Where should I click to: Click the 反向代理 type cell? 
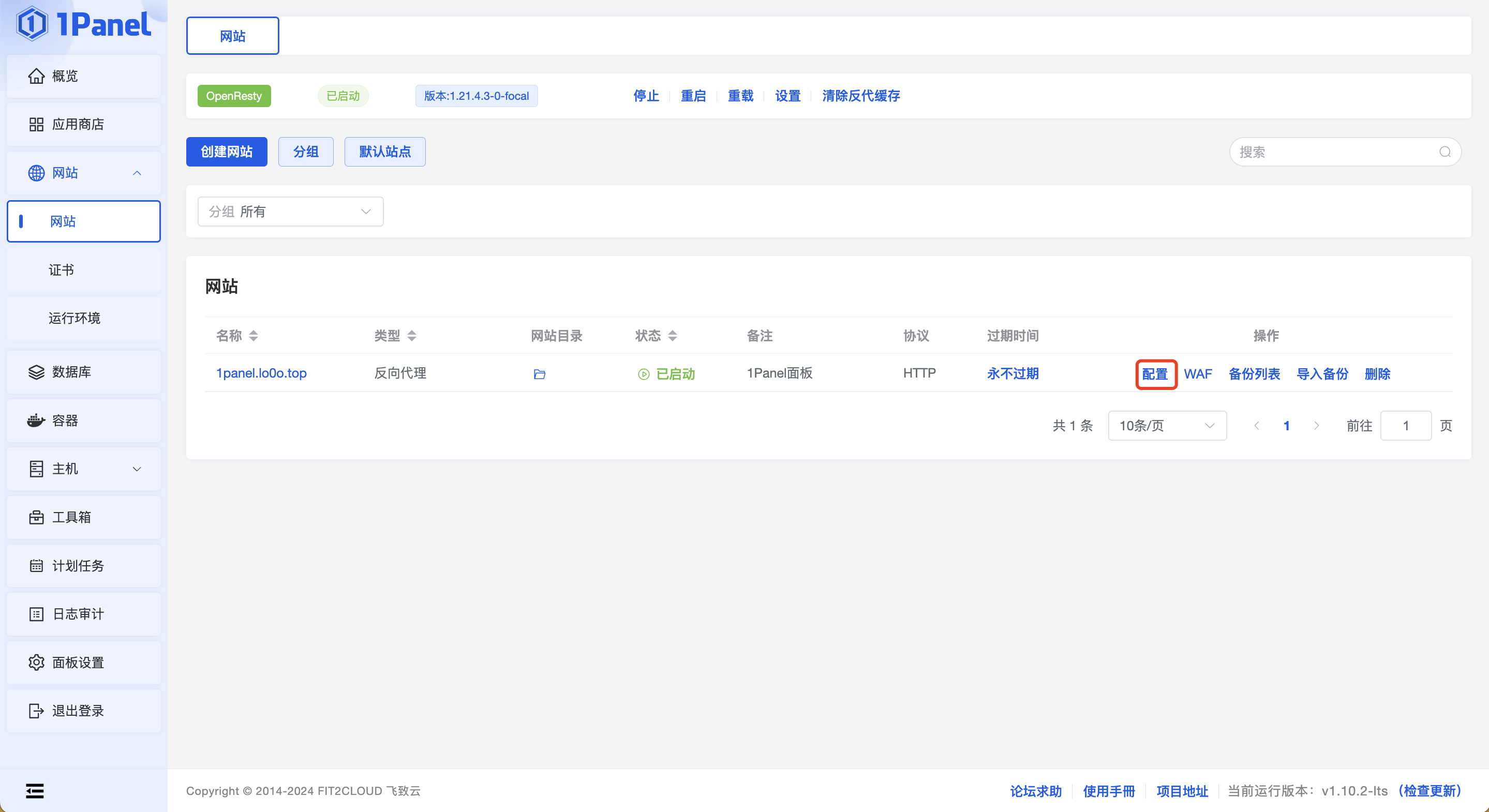click(x=400, y=373)
